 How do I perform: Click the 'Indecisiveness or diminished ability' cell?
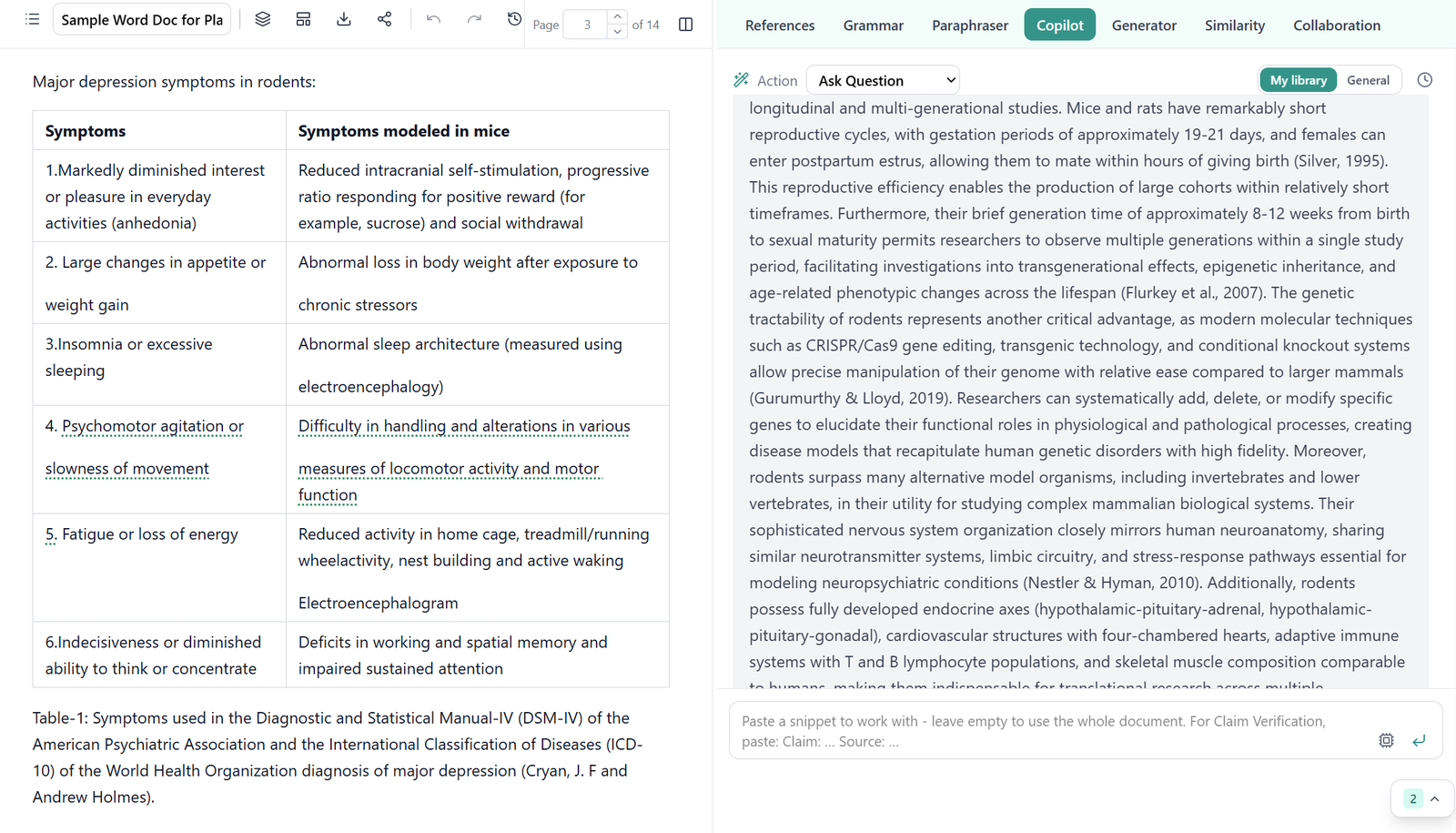coord(159,655)
